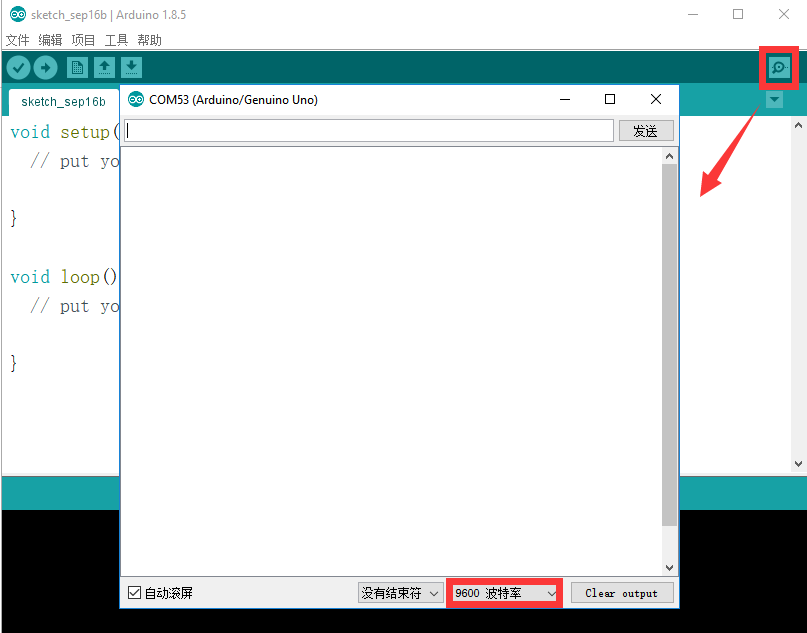Click the '// put' comment under void loop
Screen dimensions: 807x633
click(x=75, y=307)
